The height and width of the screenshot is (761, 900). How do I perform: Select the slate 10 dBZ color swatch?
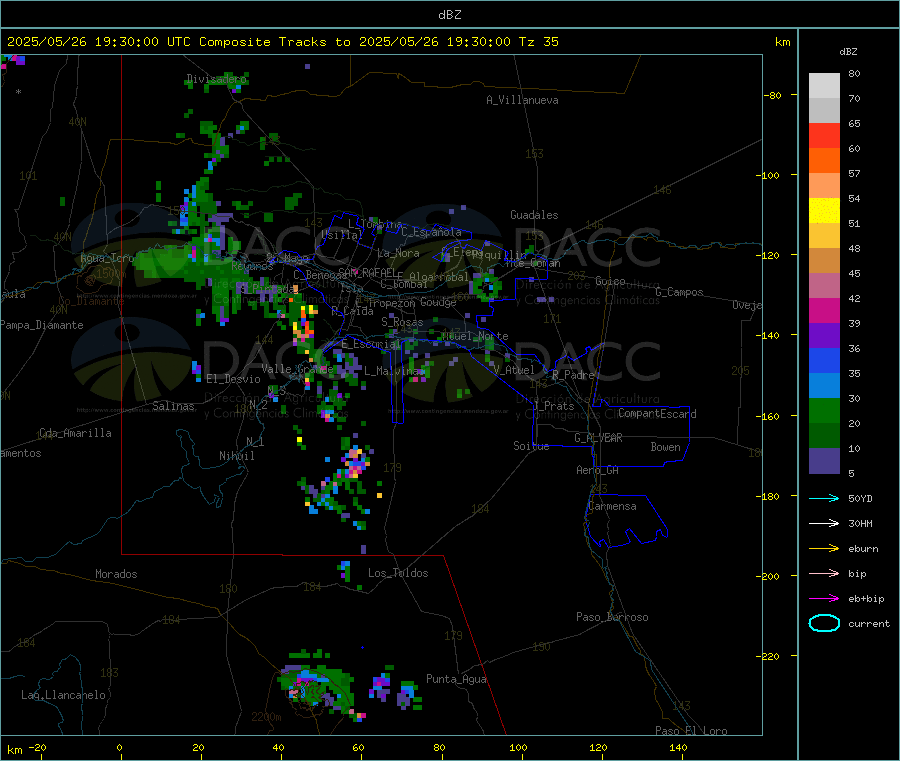[x=824, y=461]
